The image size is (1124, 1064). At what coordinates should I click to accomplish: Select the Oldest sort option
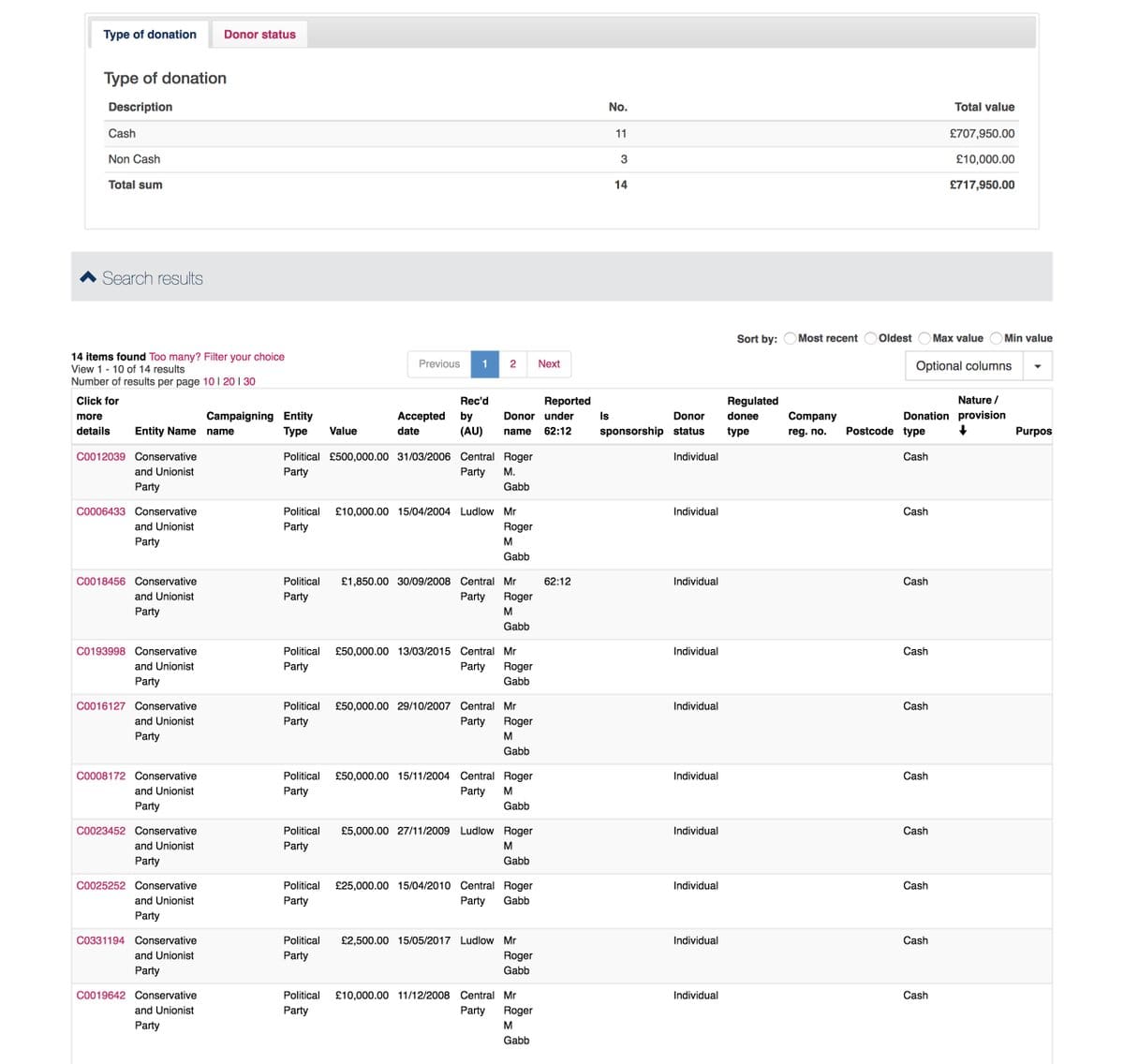click(871, 338)
